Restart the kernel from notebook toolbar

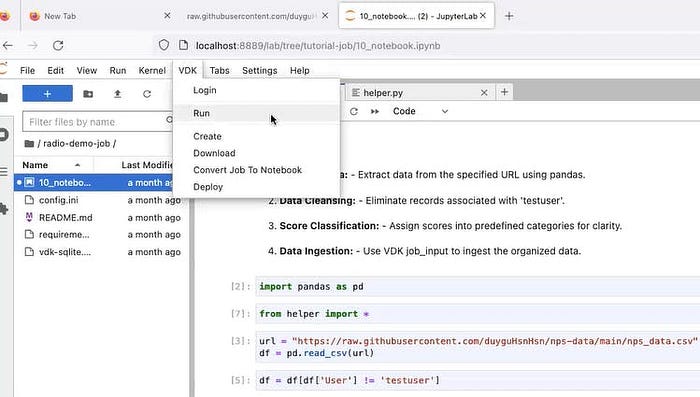pyautogui.click(x=354, y=111)
